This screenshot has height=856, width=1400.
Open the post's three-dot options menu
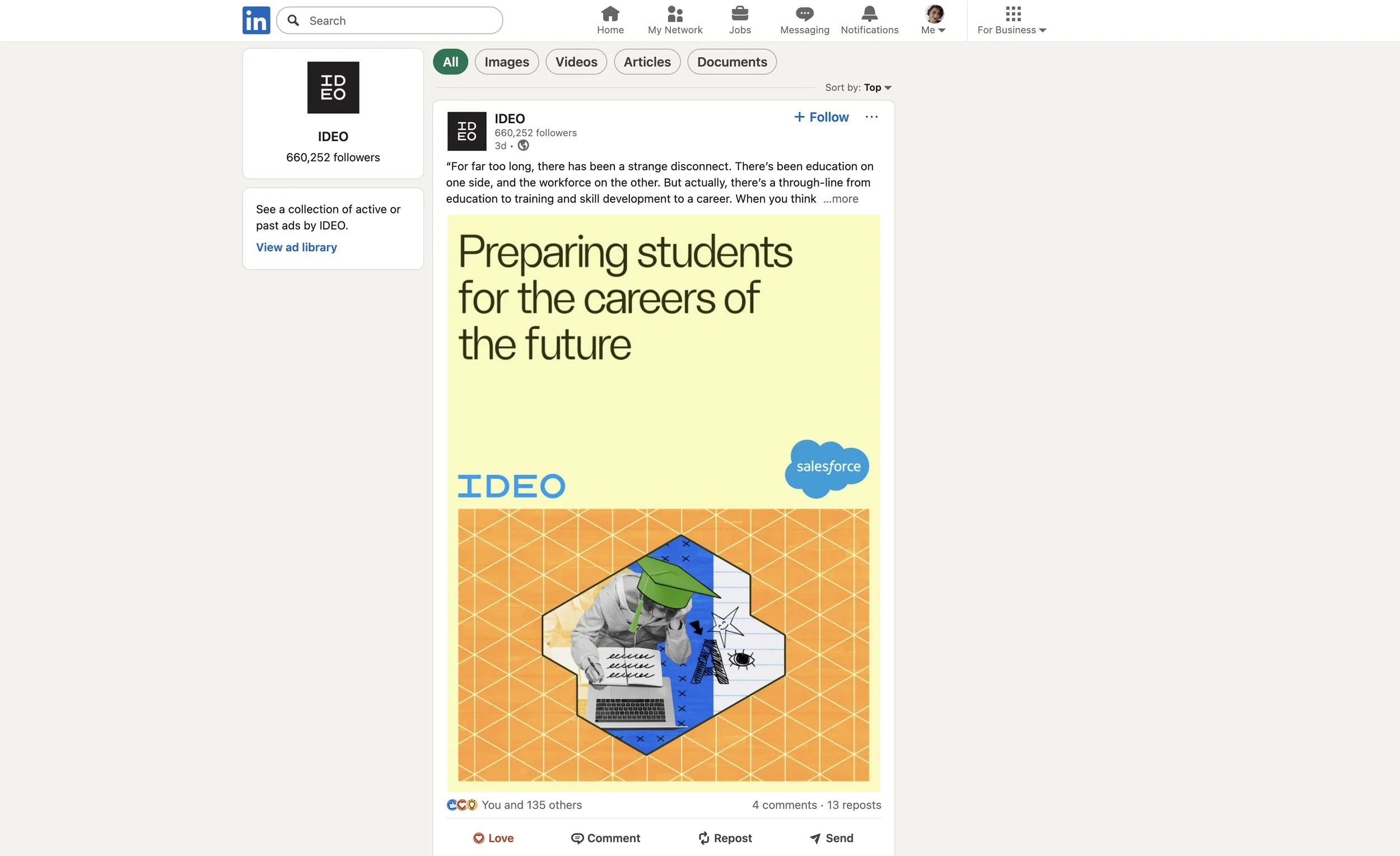click(871, 117)
